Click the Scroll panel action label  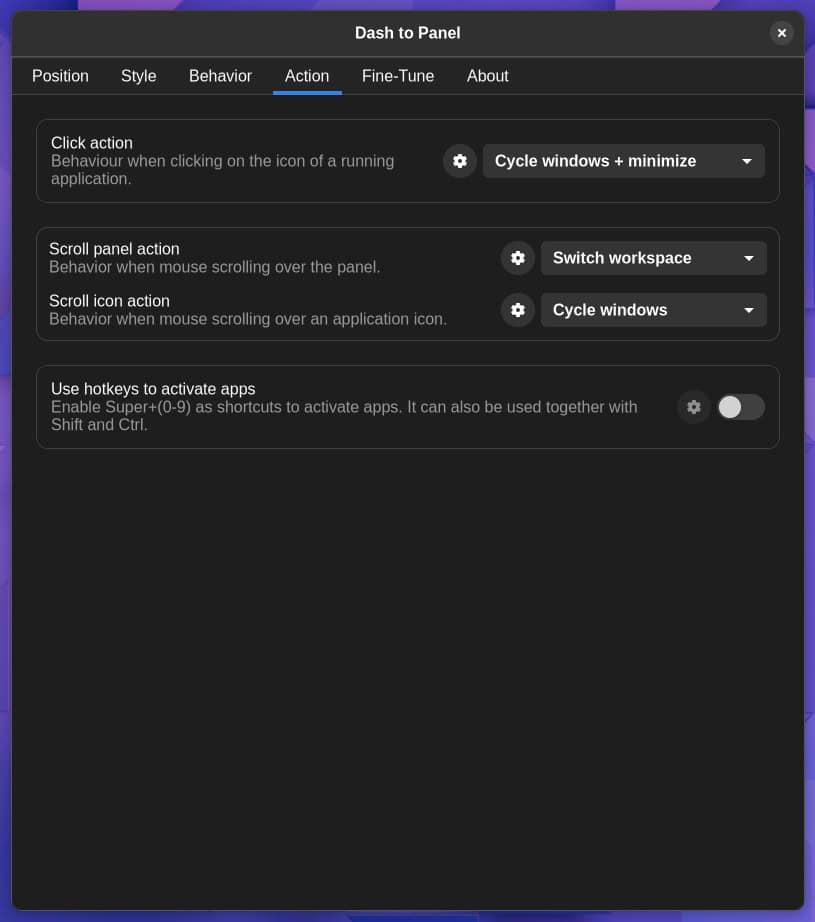pyautogui.click(x=114, y=249)
